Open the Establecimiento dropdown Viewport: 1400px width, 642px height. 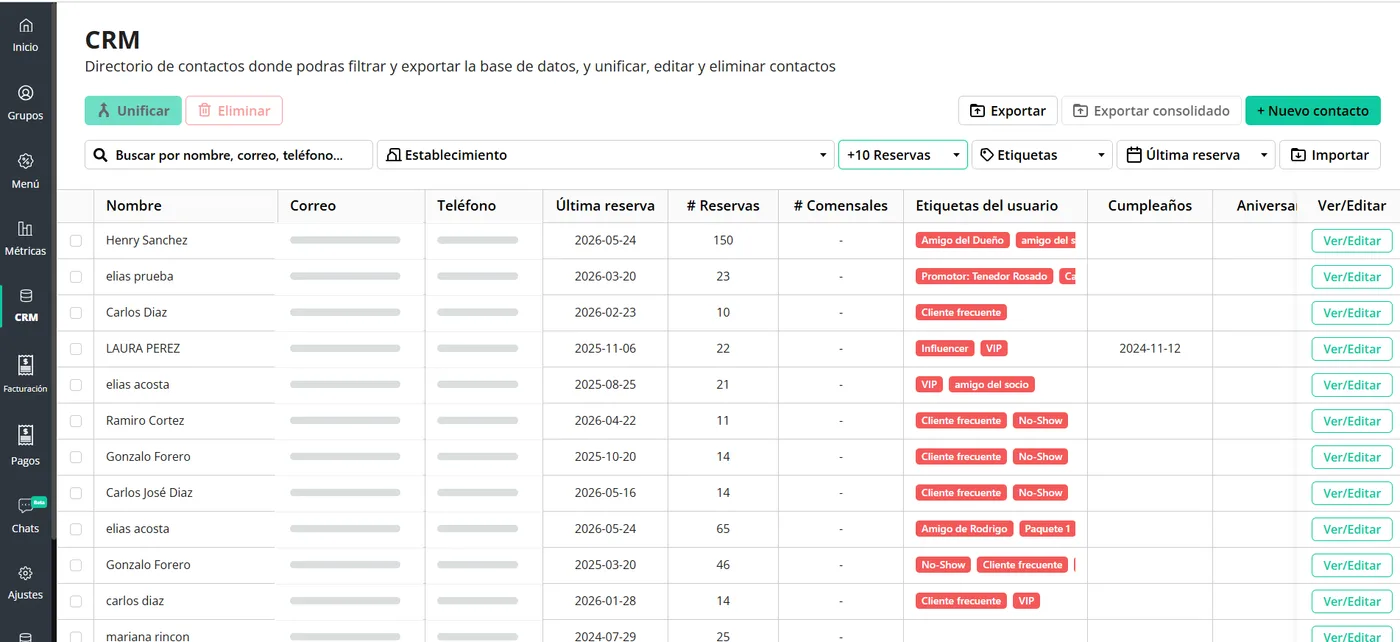[x=605, y=155]
